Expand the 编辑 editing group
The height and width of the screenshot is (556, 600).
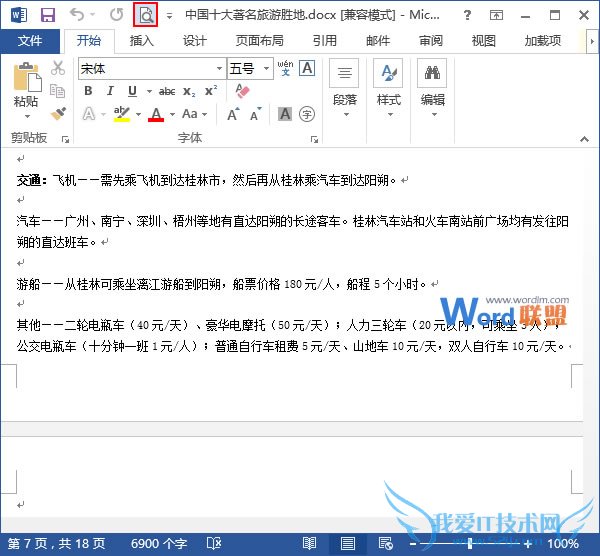click(433, 89)
